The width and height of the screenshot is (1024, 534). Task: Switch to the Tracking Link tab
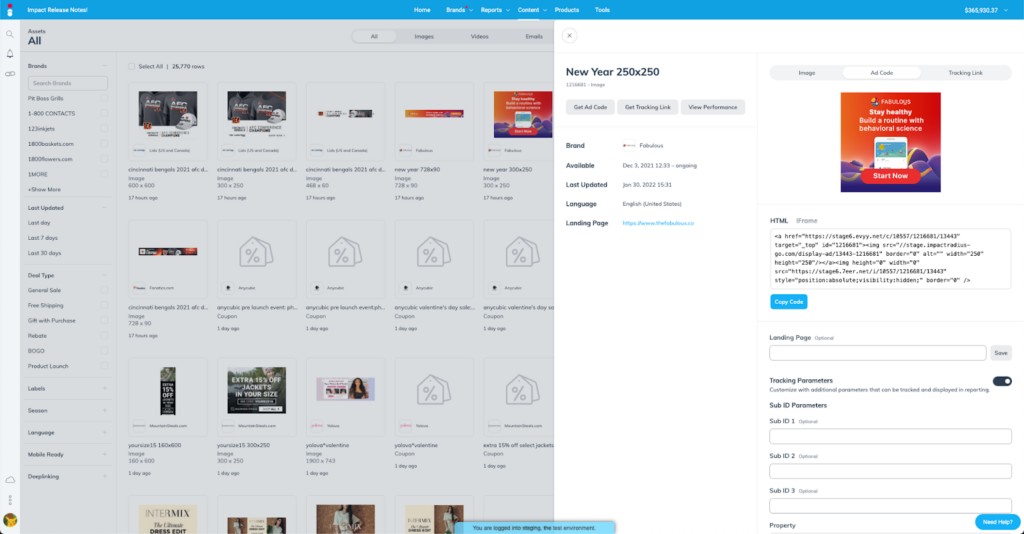coord(965,73)
